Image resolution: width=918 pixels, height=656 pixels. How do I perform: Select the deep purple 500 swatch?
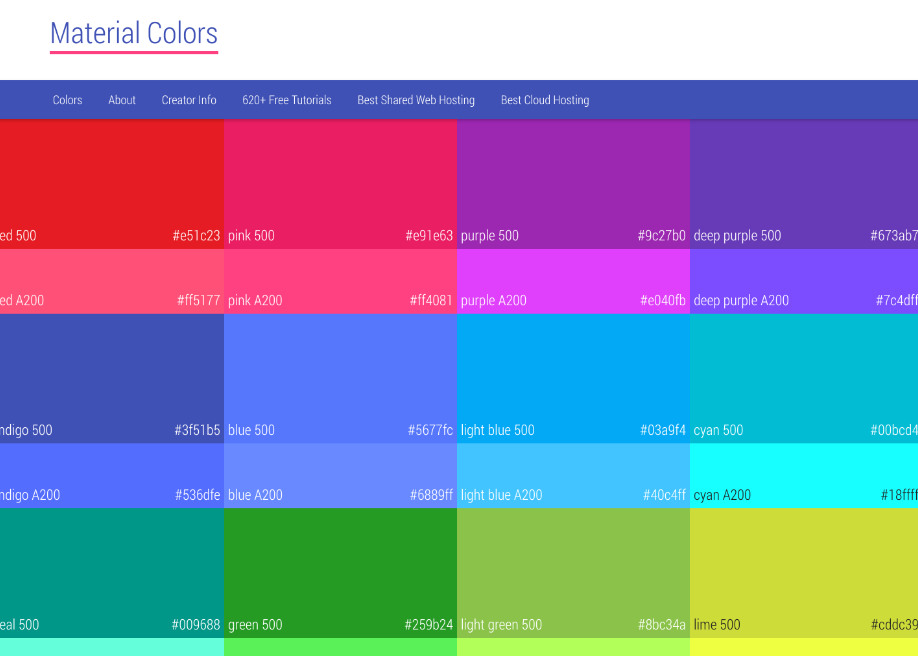pos(804,184)
